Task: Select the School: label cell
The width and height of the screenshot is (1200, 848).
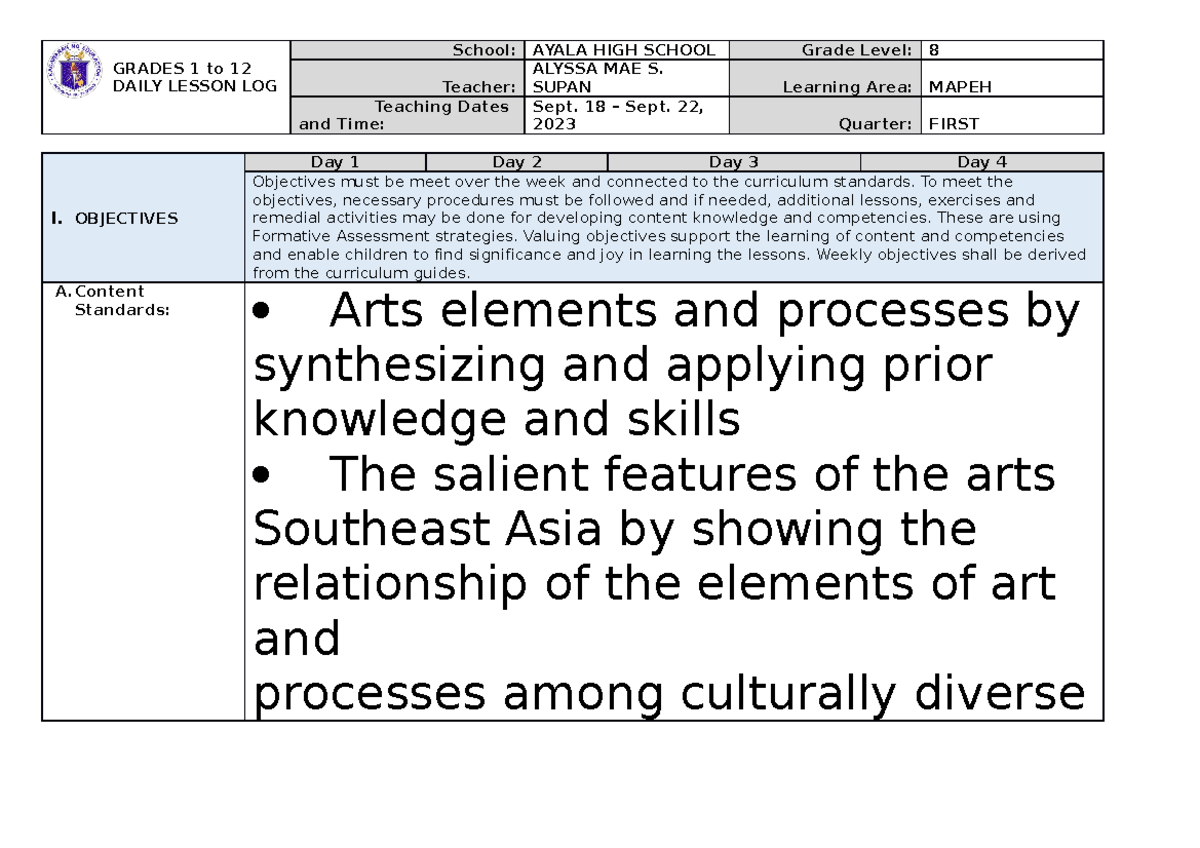Action: click(485, 49)
